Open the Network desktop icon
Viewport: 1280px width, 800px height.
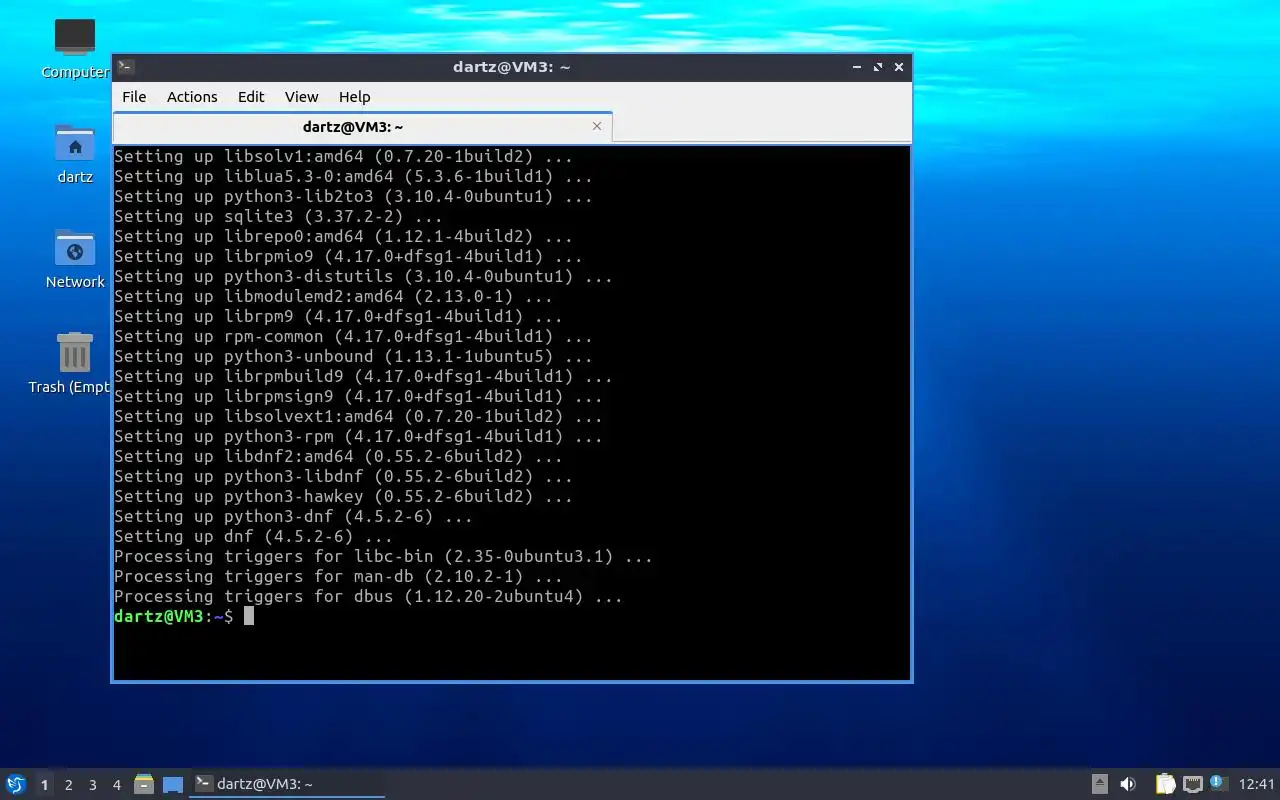pos(75,249)
